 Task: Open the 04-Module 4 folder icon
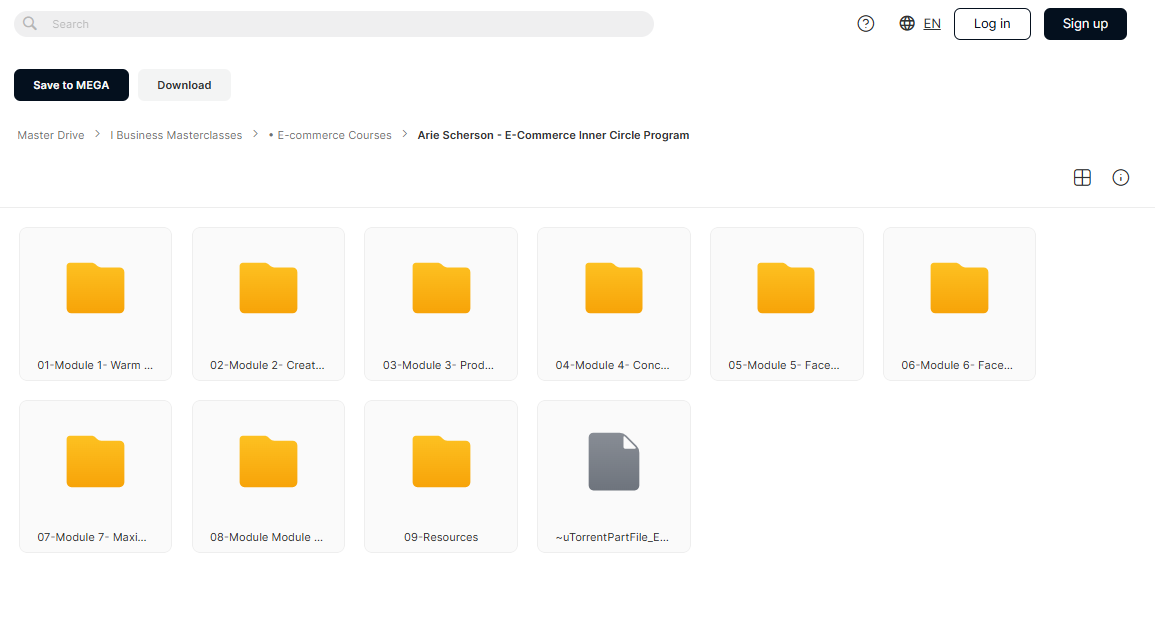point(614,288)
